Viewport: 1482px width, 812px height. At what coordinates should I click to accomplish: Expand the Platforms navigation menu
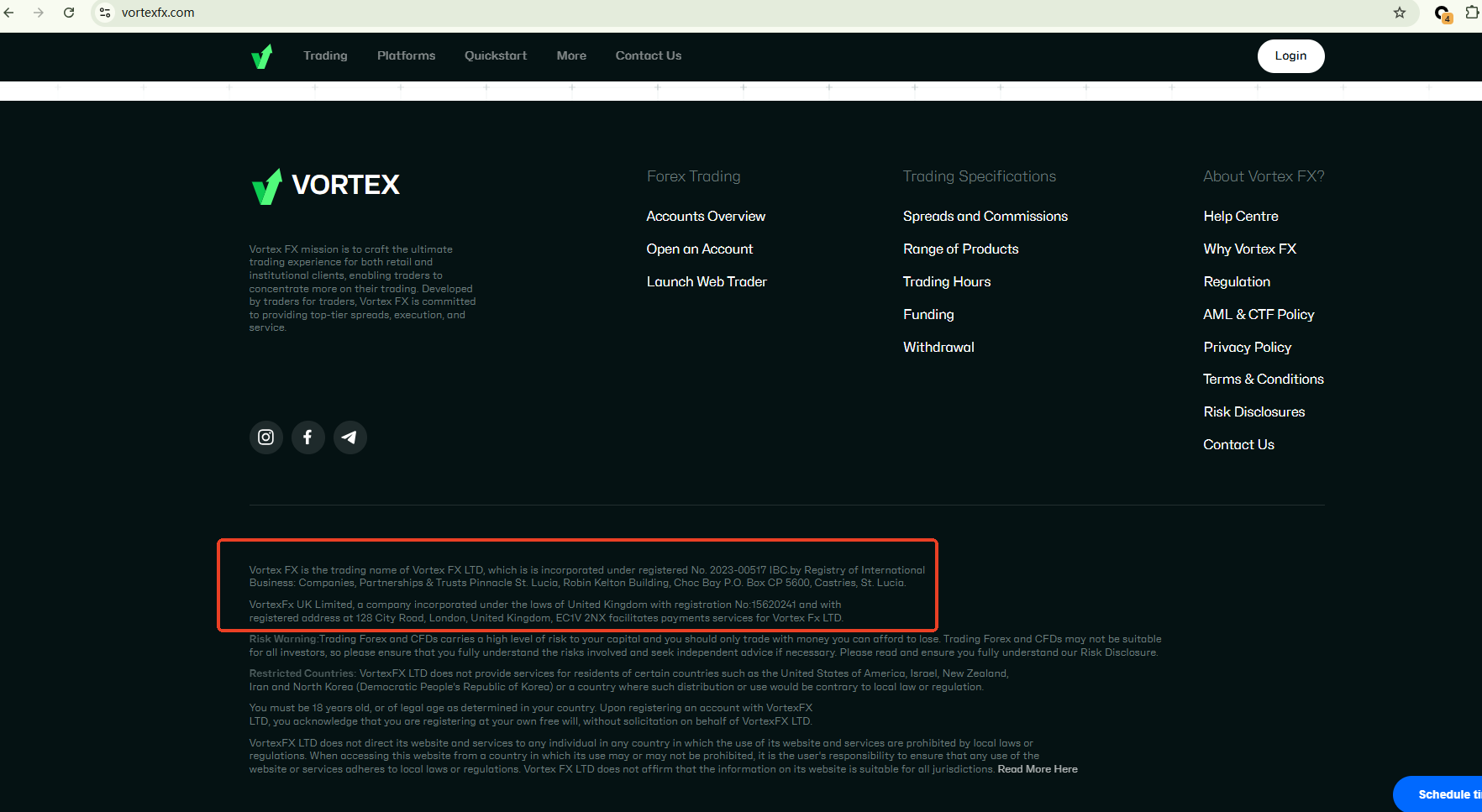pyautogui.click(x=406, y=56)
